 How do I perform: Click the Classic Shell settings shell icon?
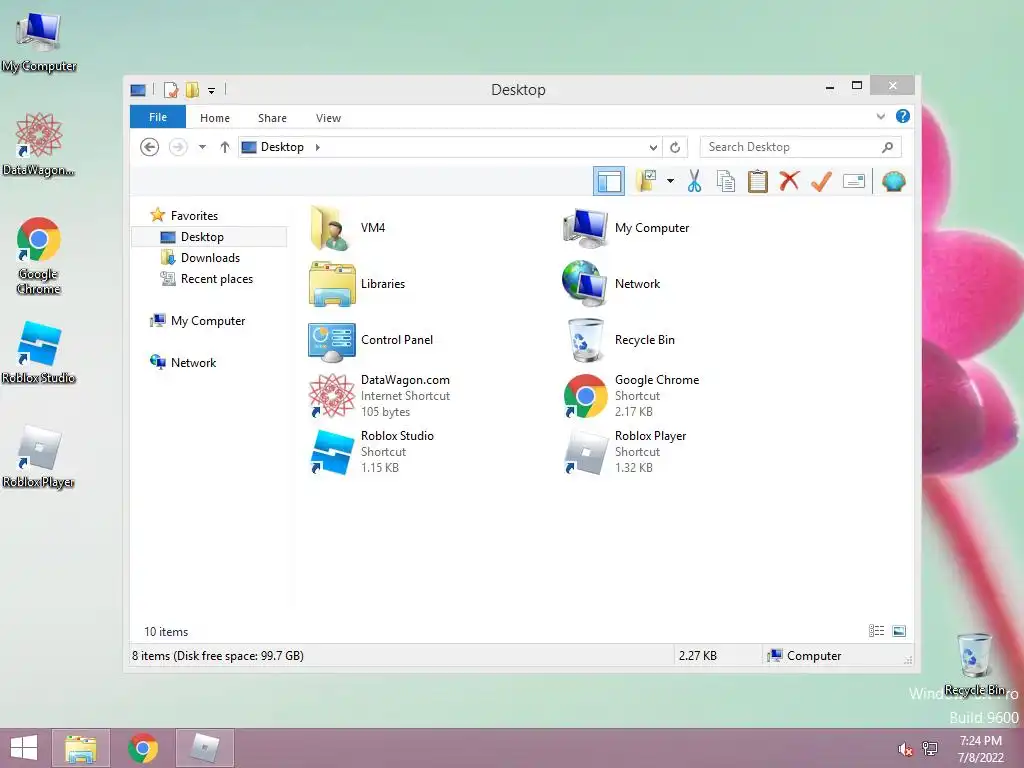coord(893,181)
